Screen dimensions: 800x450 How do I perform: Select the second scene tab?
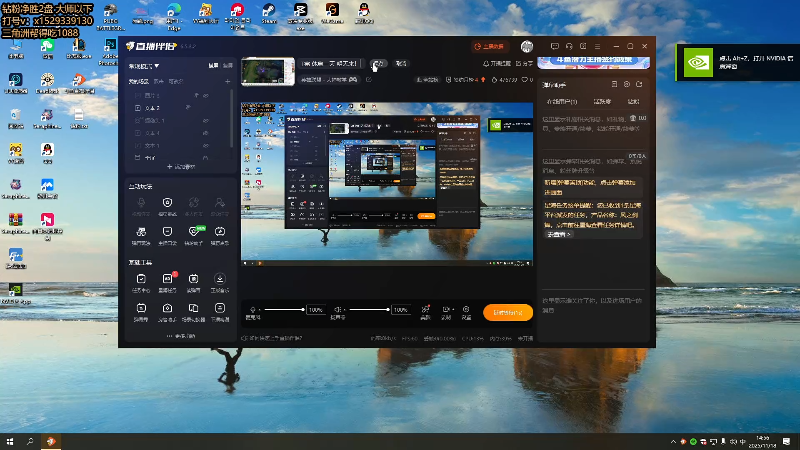tap(159, 82)
